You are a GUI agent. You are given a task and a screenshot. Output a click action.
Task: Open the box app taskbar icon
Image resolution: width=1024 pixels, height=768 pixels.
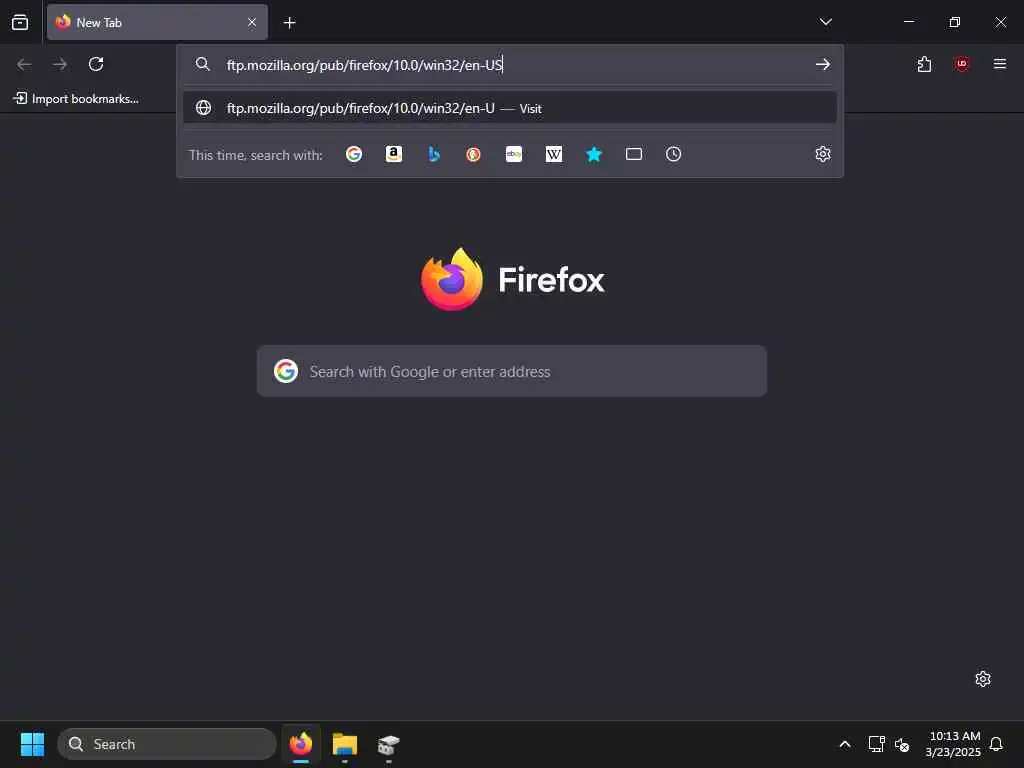click(389, 744)
